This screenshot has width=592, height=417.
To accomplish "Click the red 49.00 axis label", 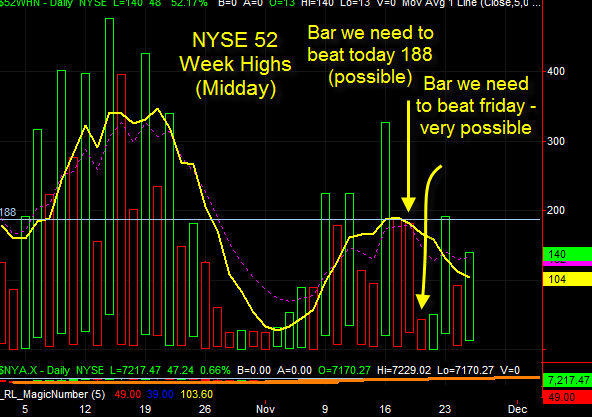I will click(567, 397).
